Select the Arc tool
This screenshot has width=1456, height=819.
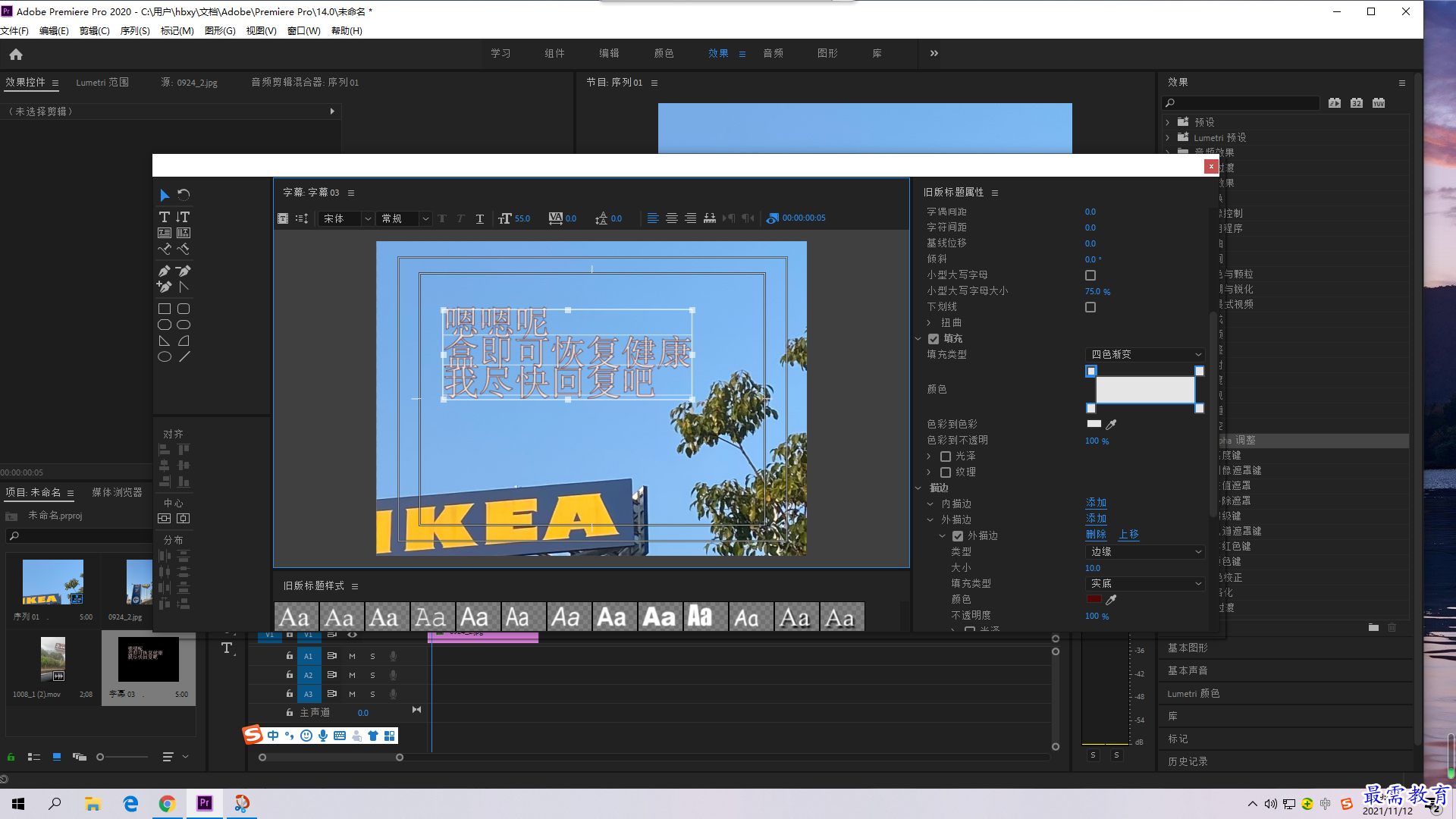click(x=184, y=341)
